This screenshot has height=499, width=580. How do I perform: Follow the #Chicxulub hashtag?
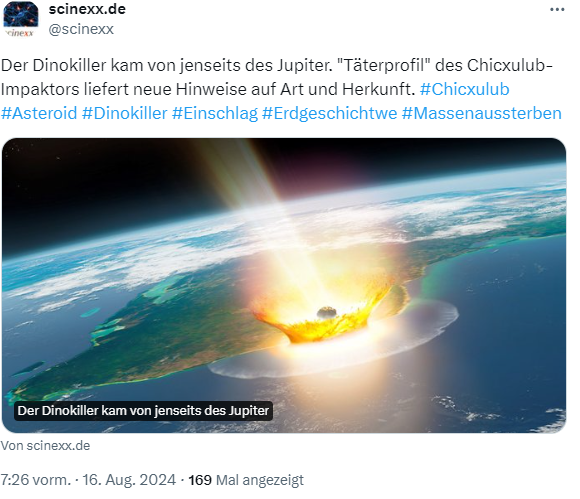[465, 89]
